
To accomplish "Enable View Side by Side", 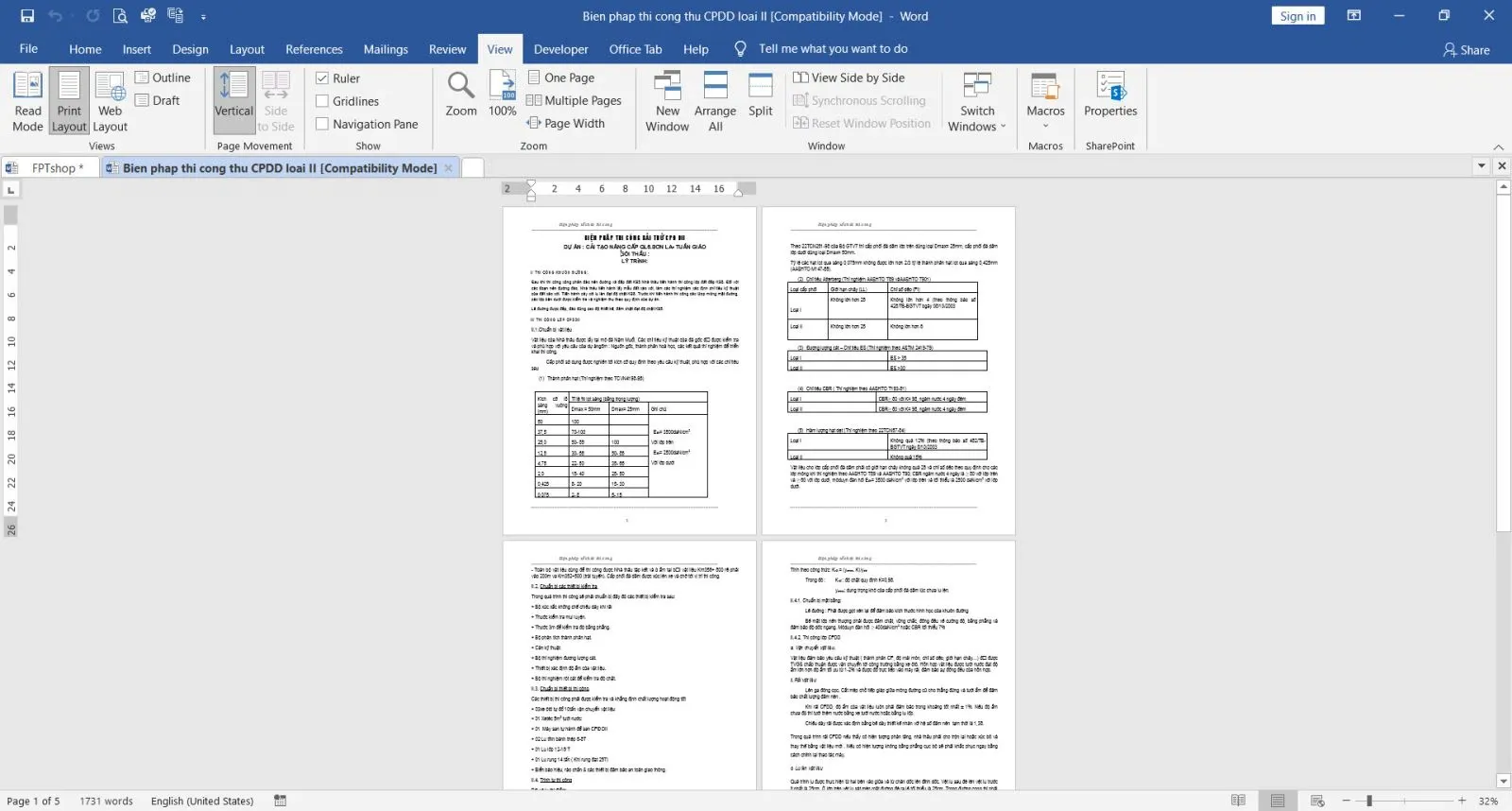I will 850,78.
